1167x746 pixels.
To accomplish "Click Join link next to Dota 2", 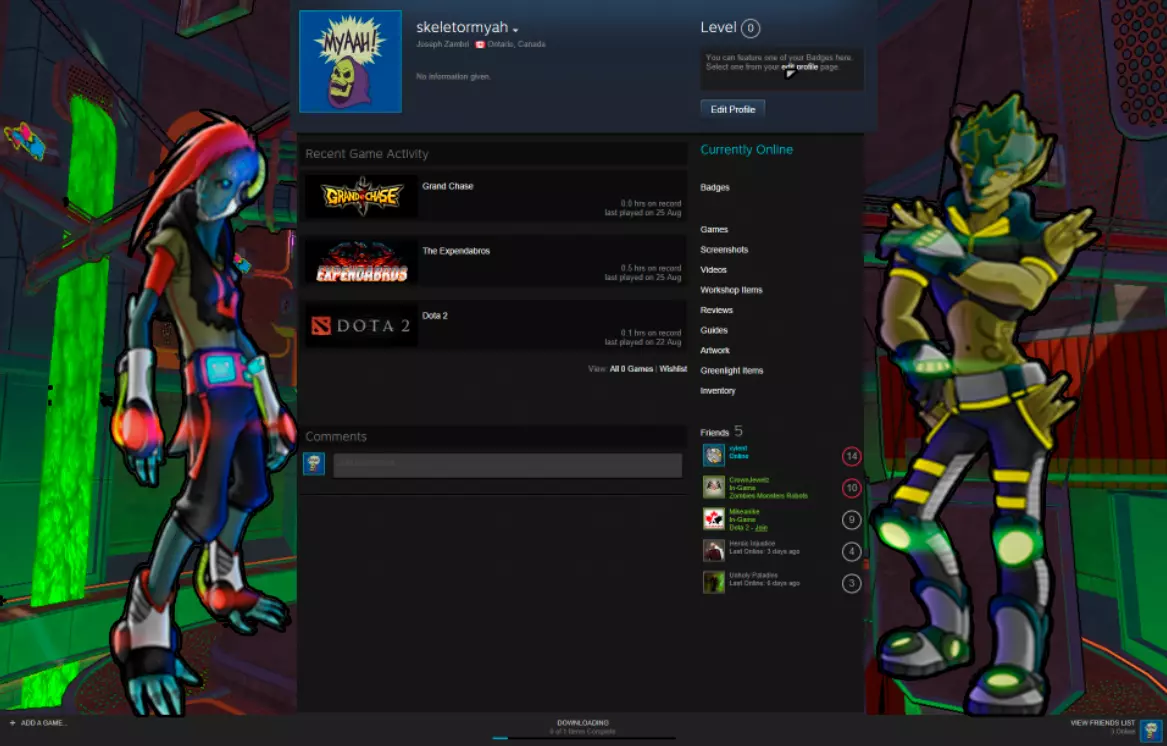I will (x=761, y=528).
